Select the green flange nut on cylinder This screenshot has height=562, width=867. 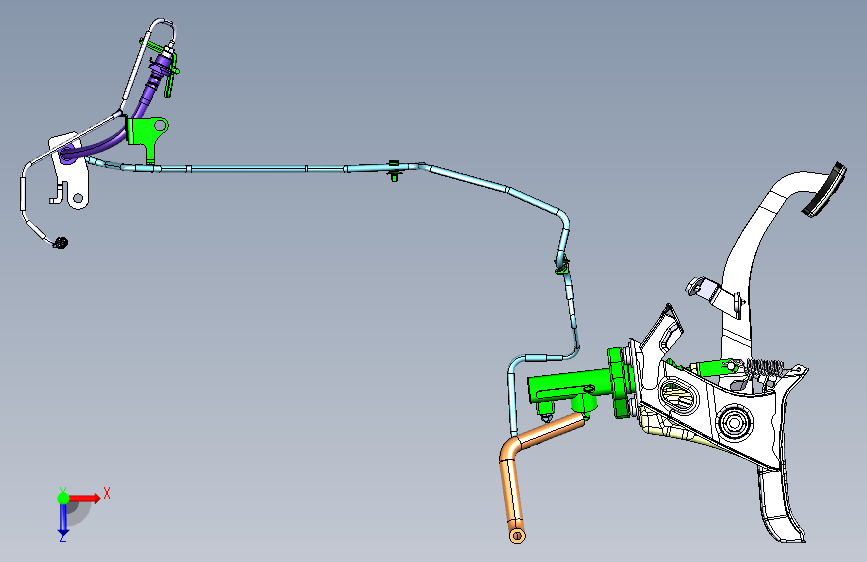tap(619, 383)
